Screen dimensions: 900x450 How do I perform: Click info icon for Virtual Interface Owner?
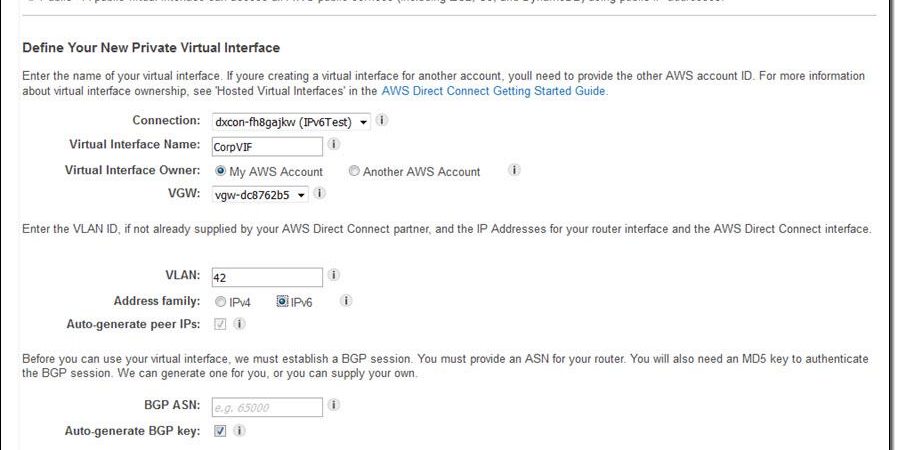pyautogui.click(x=515, y=170)
